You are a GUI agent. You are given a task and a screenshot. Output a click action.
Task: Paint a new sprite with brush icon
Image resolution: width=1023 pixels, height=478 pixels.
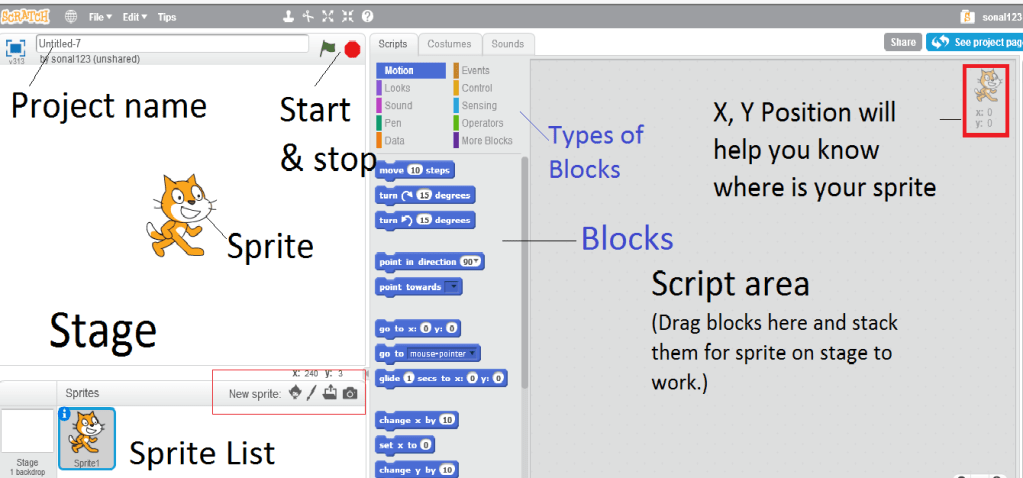(x=311, y=394)
